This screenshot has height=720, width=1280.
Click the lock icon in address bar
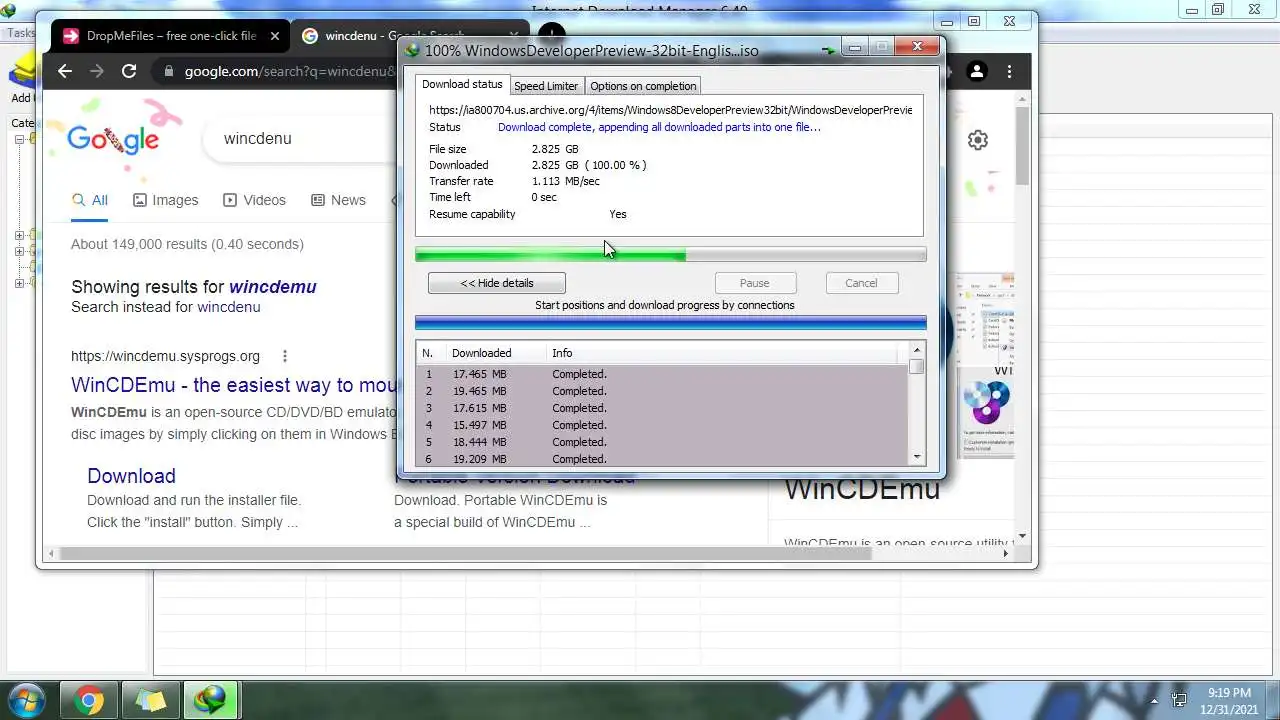pyautogui.click(x=168, y=72)
